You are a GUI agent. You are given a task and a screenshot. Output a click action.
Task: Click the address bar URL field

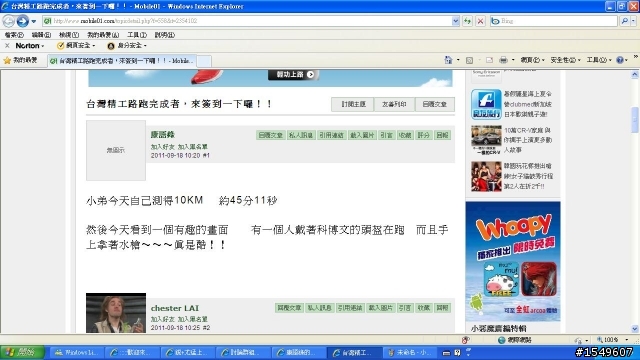point(247,21)
